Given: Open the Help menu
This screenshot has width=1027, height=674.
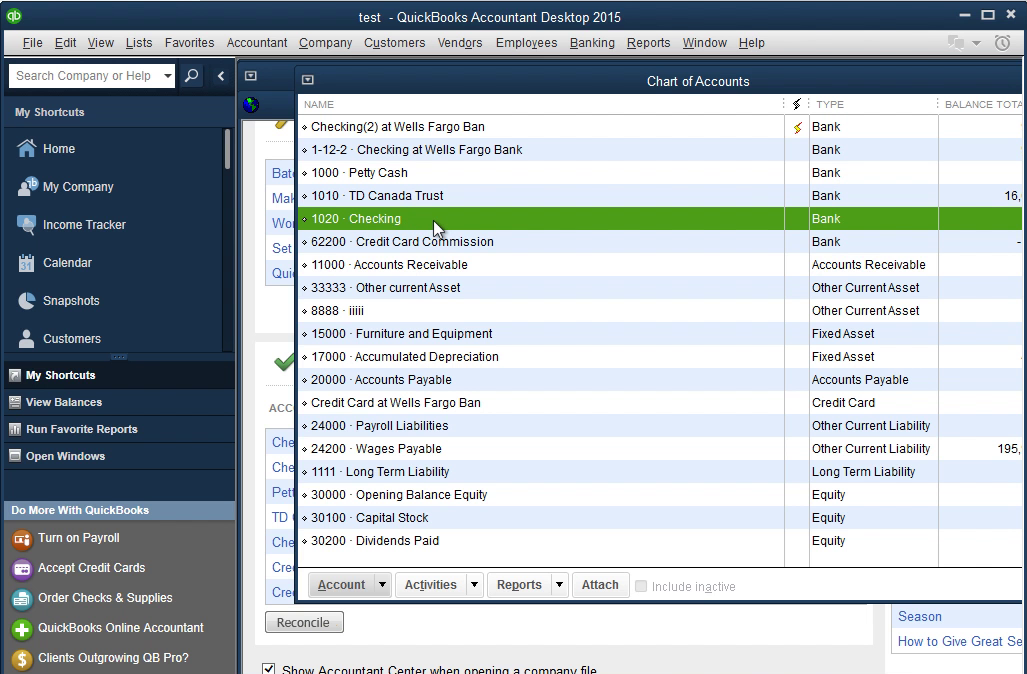Looking at the screenshot, I should (x=751, y=43).
